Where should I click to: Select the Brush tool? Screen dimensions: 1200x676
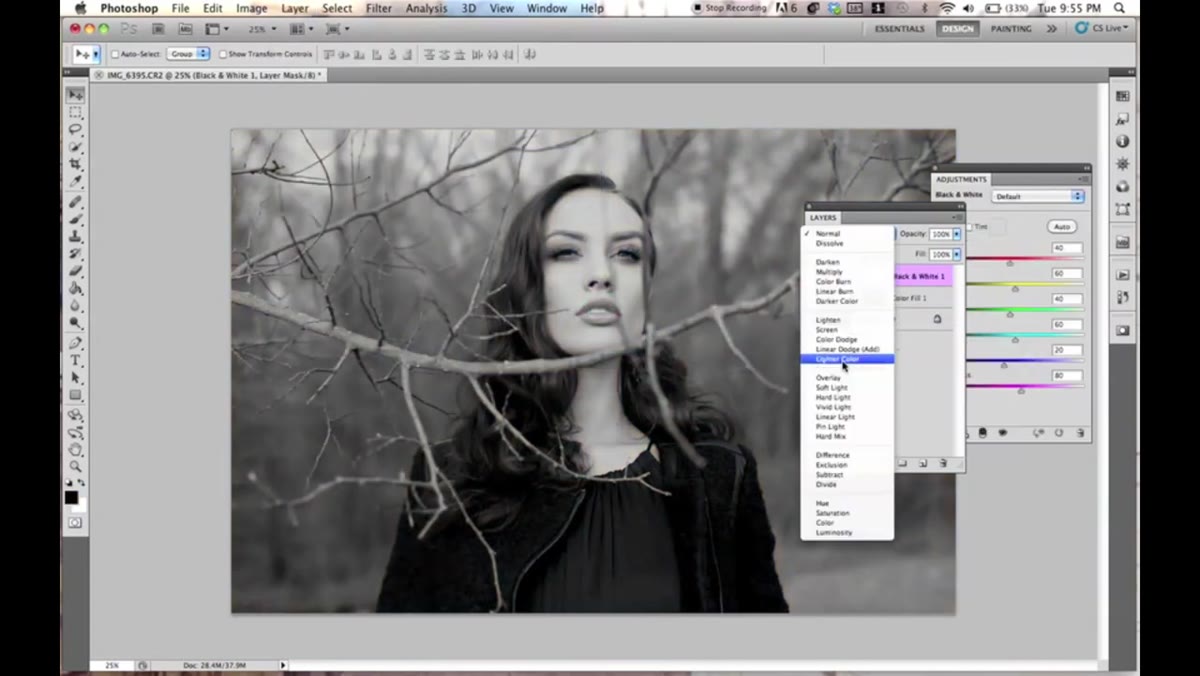click(76, 219)
